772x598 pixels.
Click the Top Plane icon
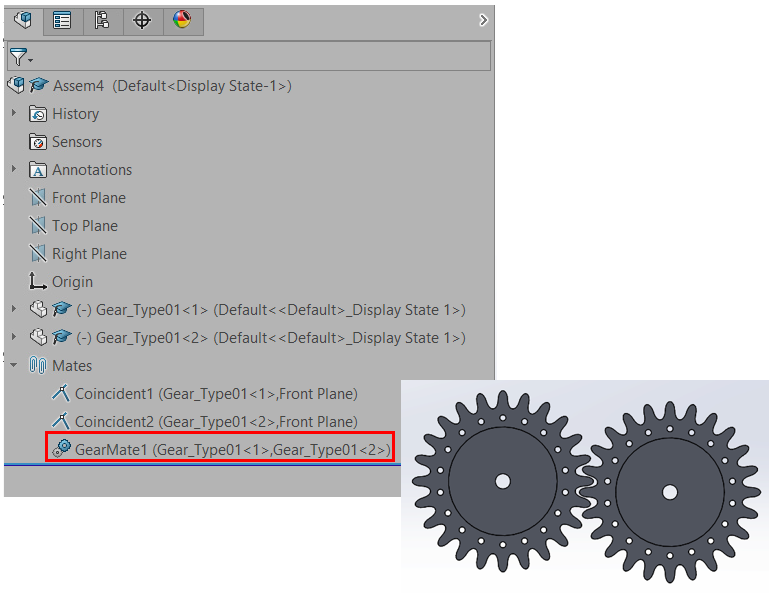pyautogui.click(x=38, y=226)
